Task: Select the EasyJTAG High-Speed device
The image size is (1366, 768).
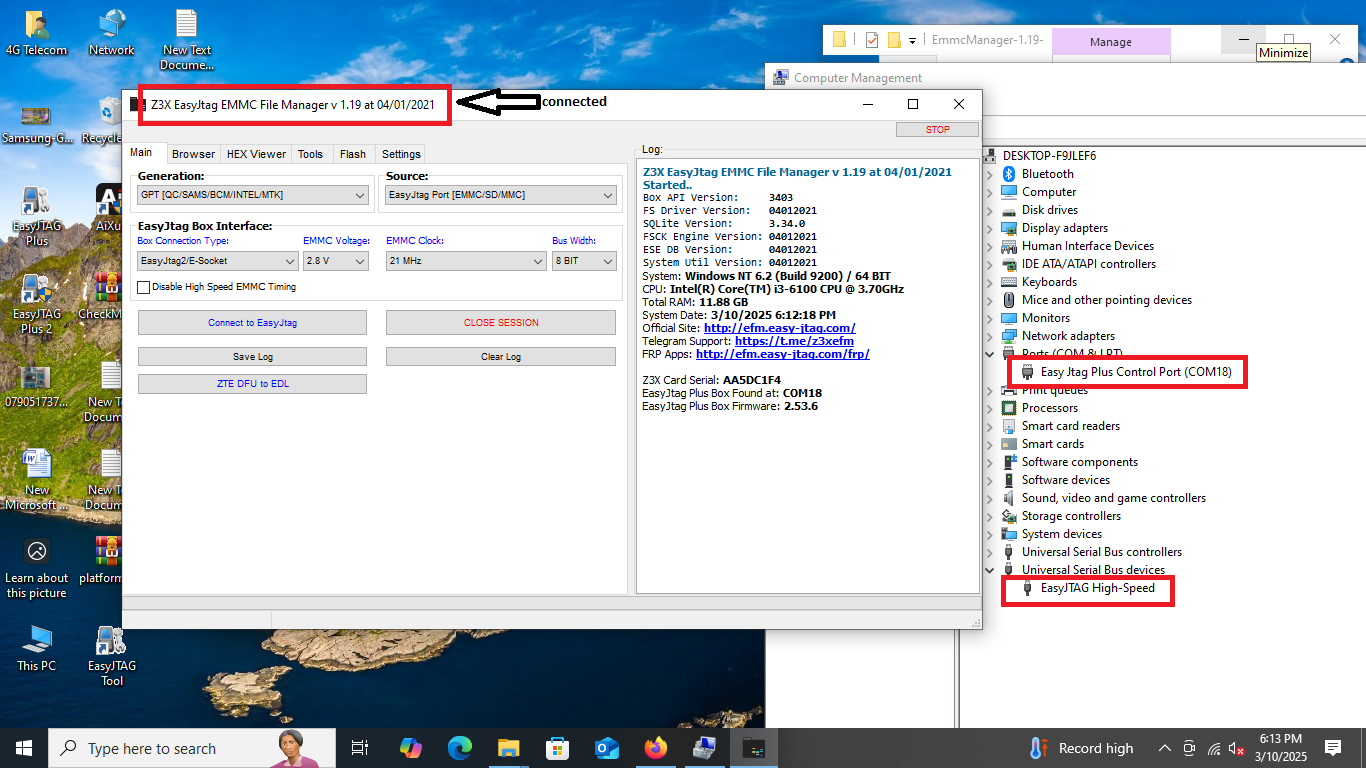Action: pos(1097,588)
